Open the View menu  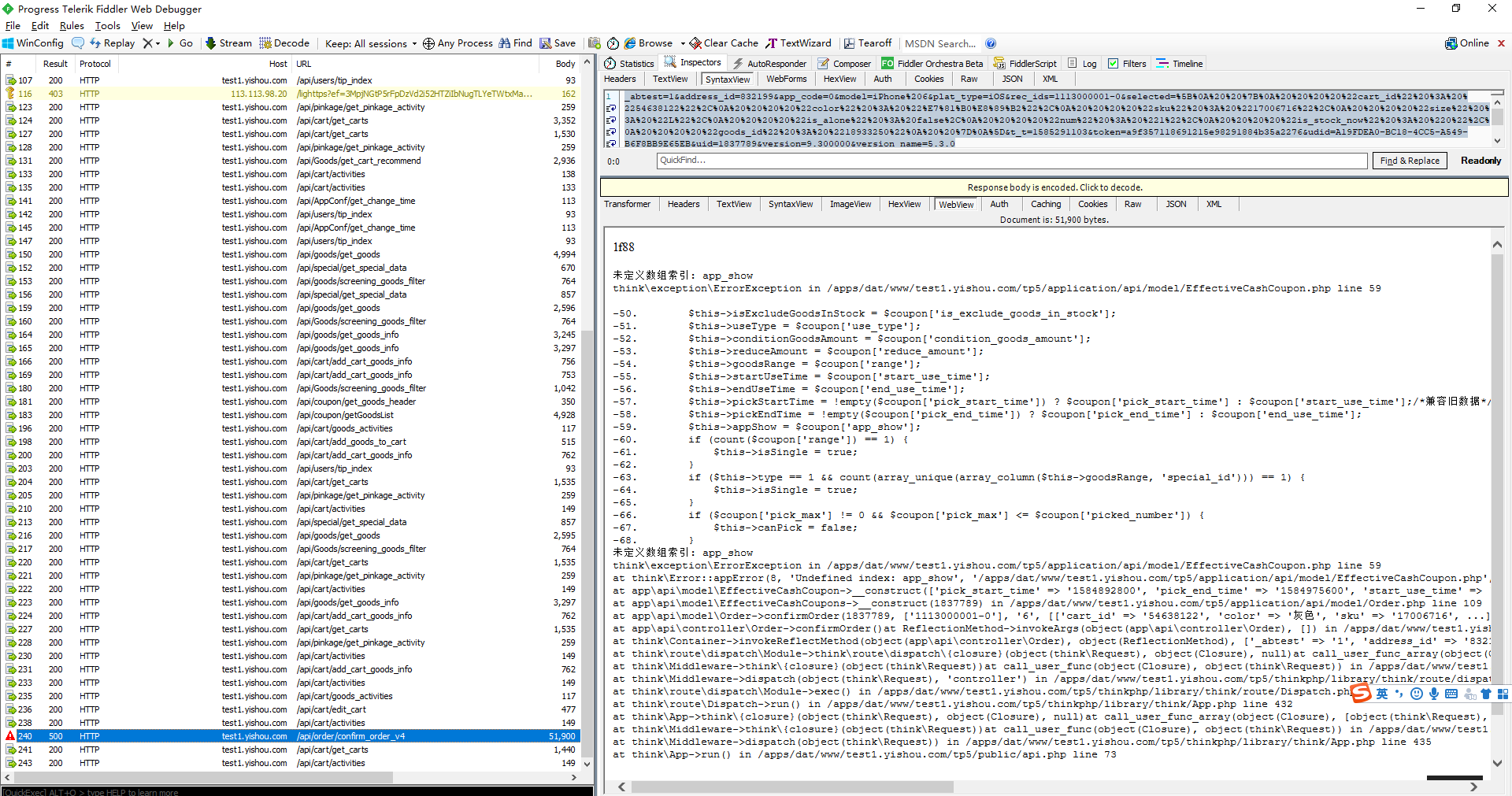pos(142,26)
